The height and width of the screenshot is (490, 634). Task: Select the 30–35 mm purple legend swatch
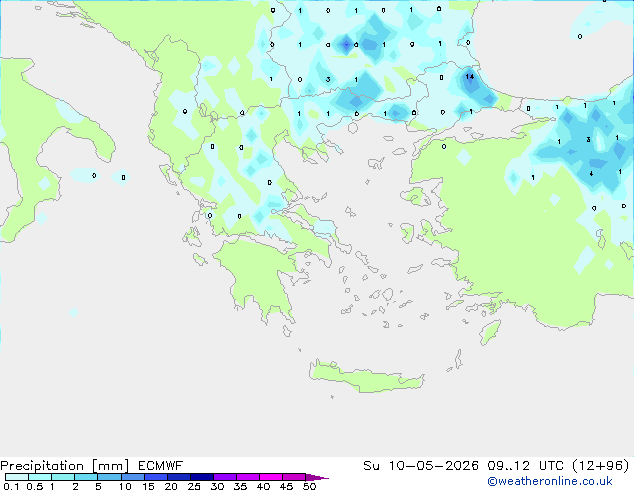pos(225,477)
